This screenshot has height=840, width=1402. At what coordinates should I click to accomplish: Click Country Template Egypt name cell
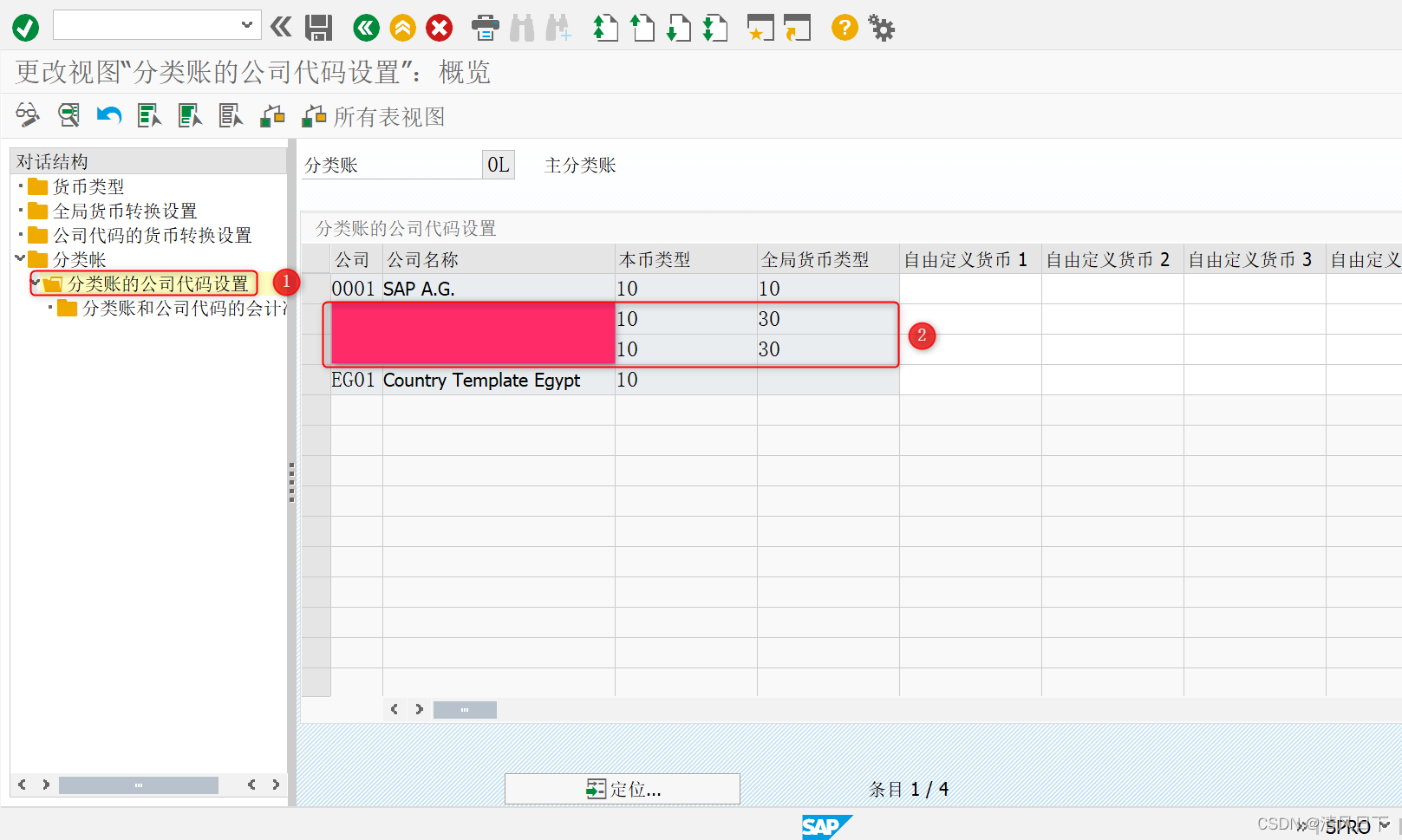click(x=499, y=380)
